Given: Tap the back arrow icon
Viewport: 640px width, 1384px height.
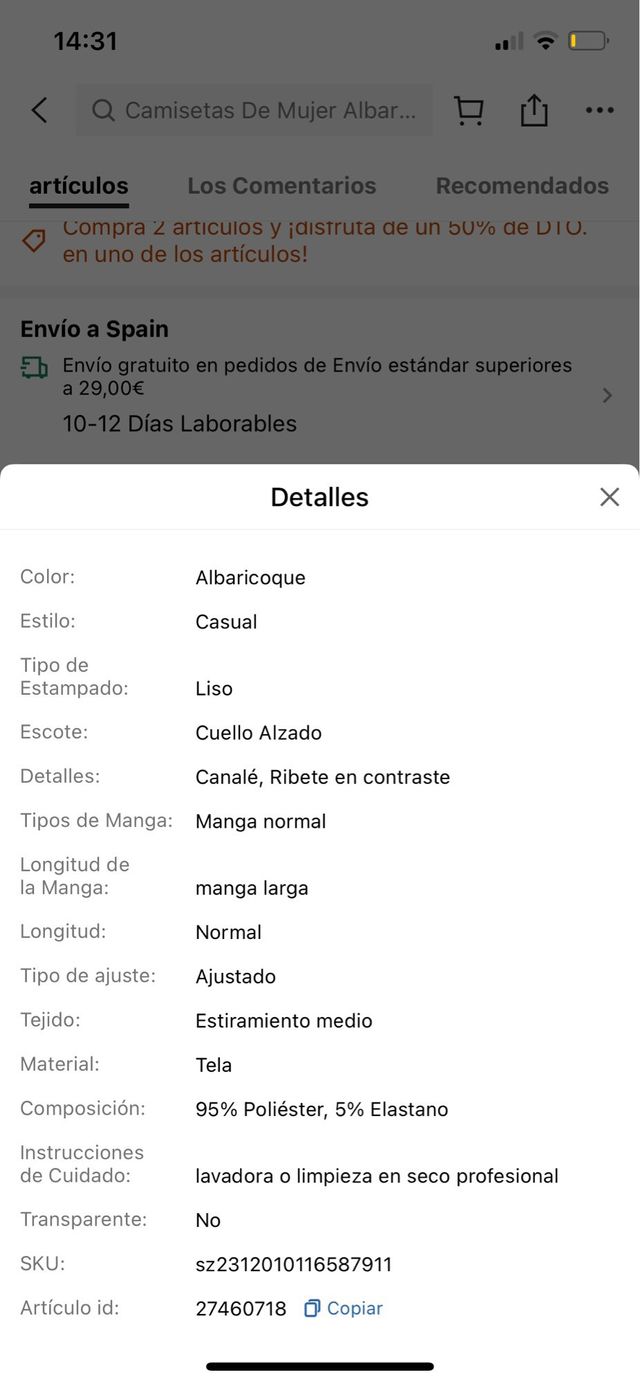Looking at the screenshot, I should click(39, 110).
